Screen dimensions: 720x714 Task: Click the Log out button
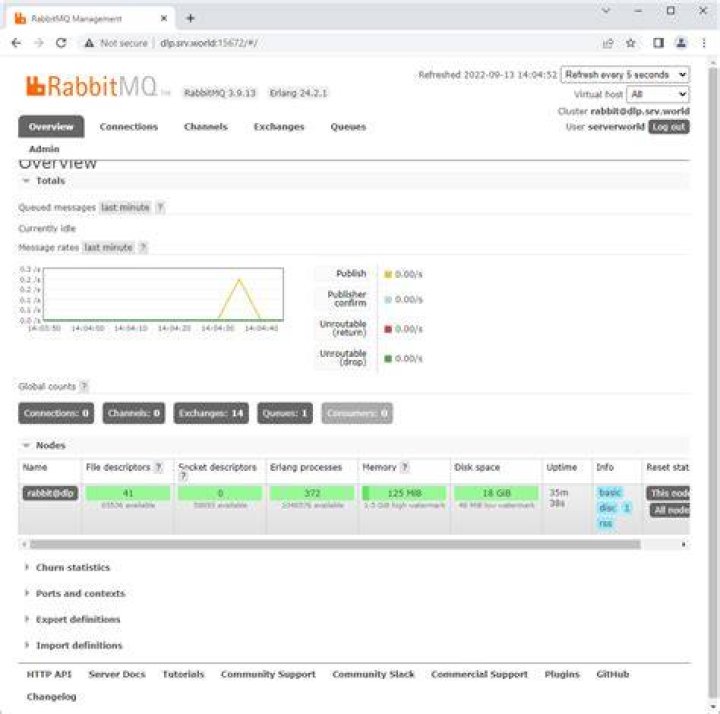pos(669,127)
